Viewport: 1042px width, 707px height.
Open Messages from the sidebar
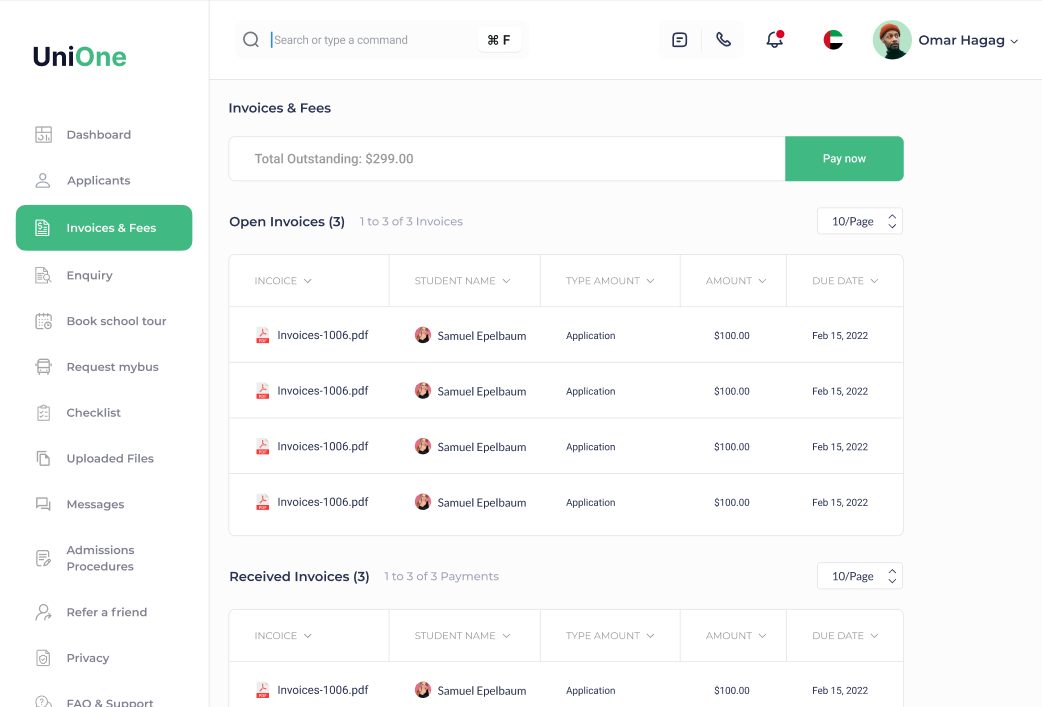(95, 504)
